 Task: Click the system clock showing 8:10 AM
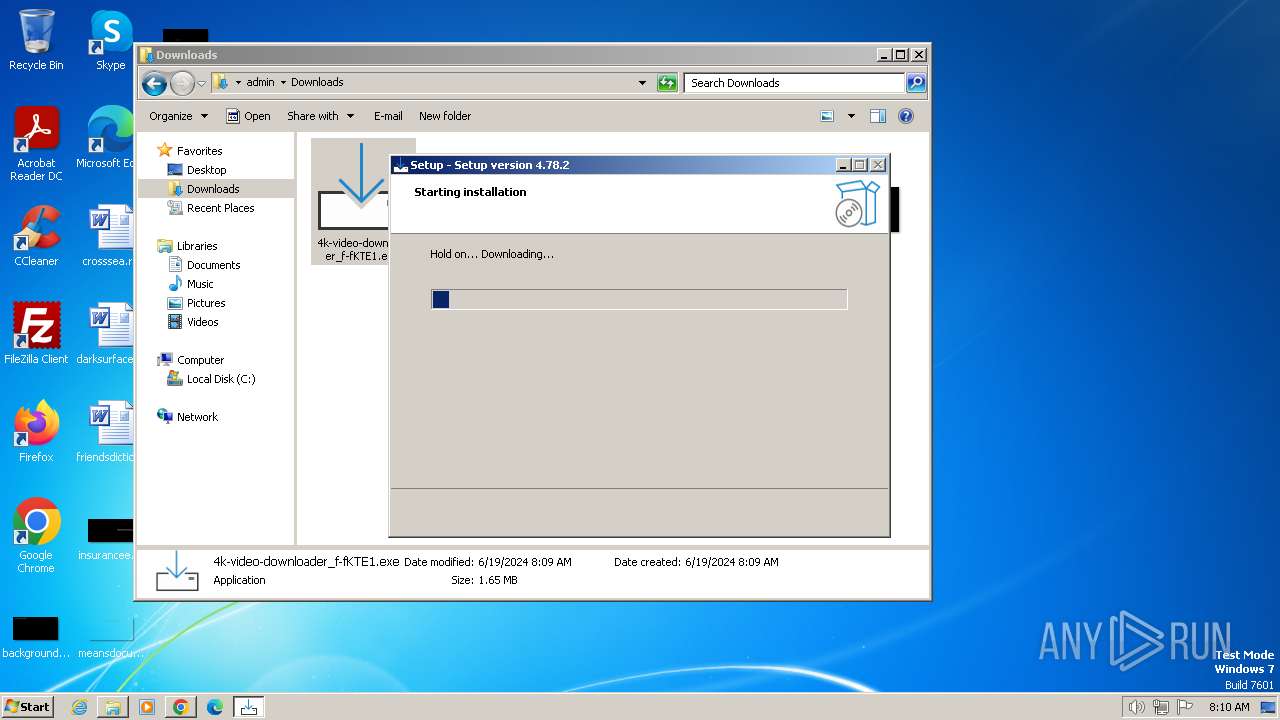point(1229,707)
